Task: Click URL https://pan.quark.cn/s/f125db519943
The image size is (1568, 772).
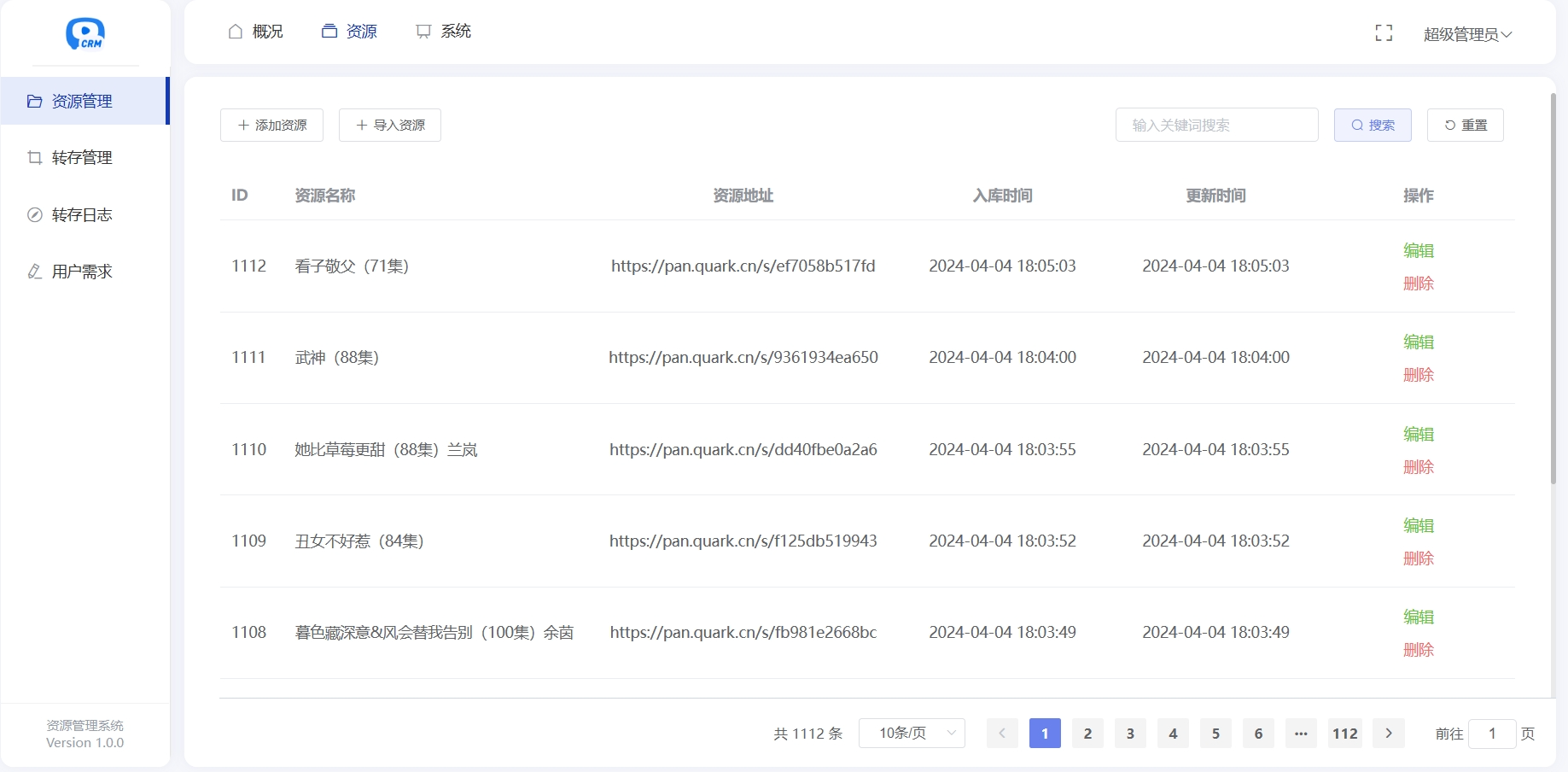Action: 743,541
